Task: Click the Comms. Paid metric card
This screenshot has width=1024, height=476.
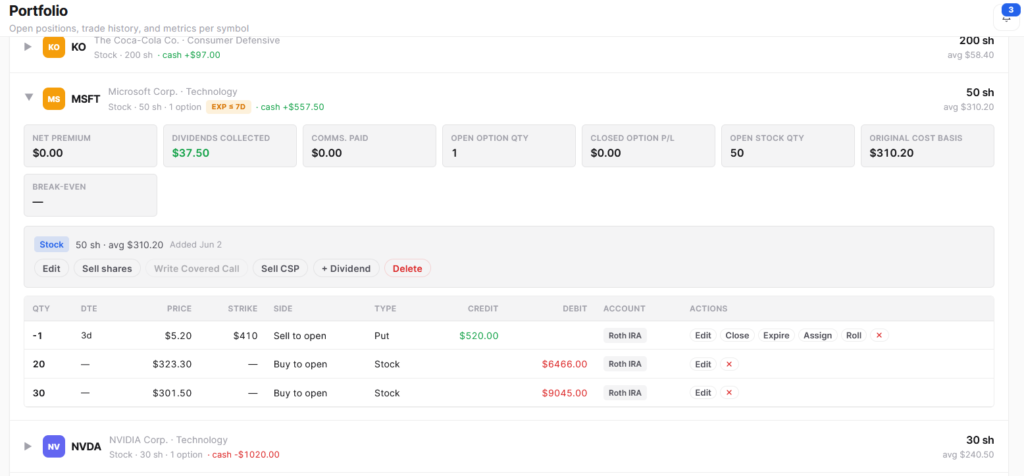Action: (370, 146)
